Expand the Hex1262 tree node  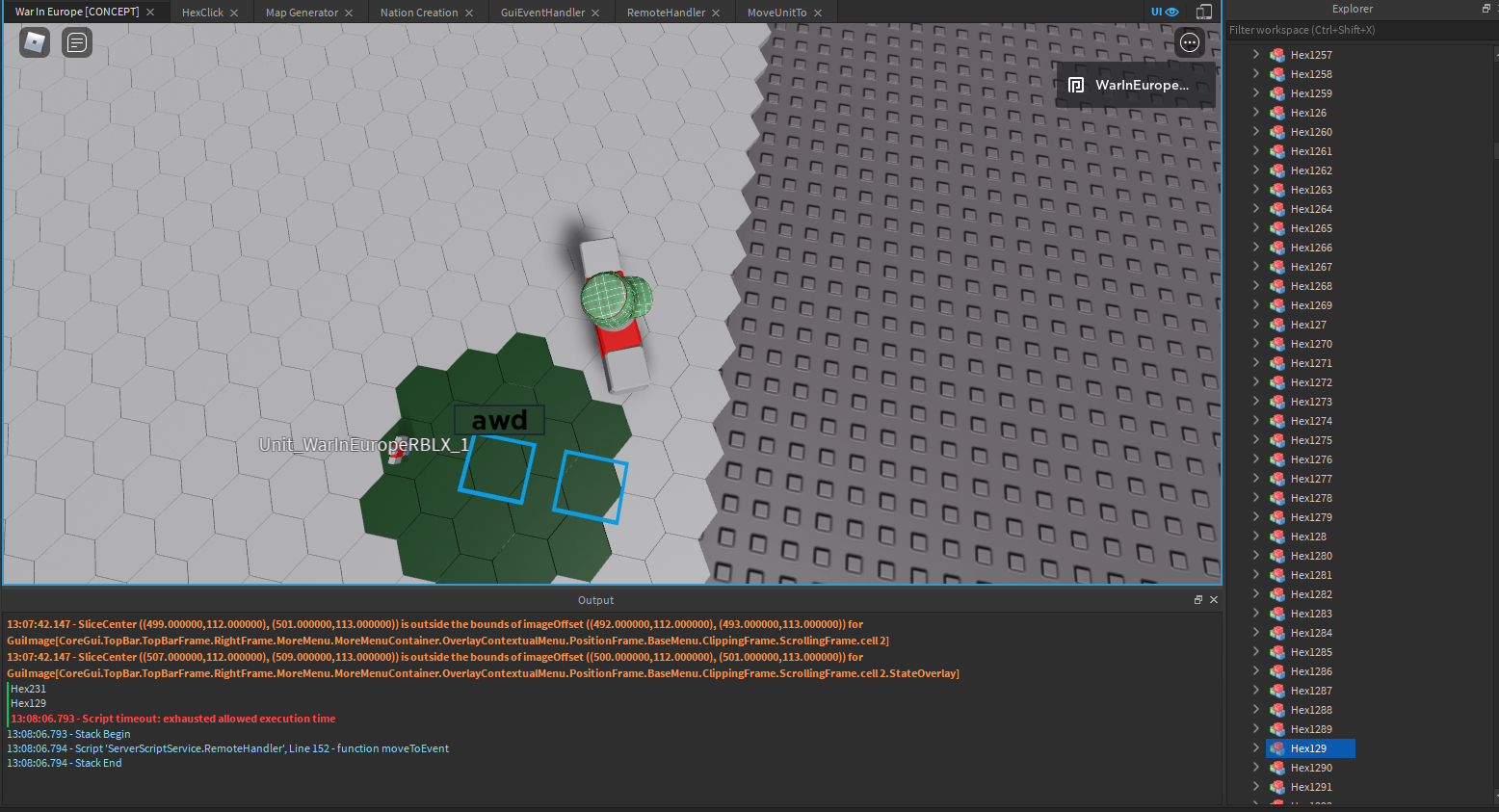(1255, 170)
